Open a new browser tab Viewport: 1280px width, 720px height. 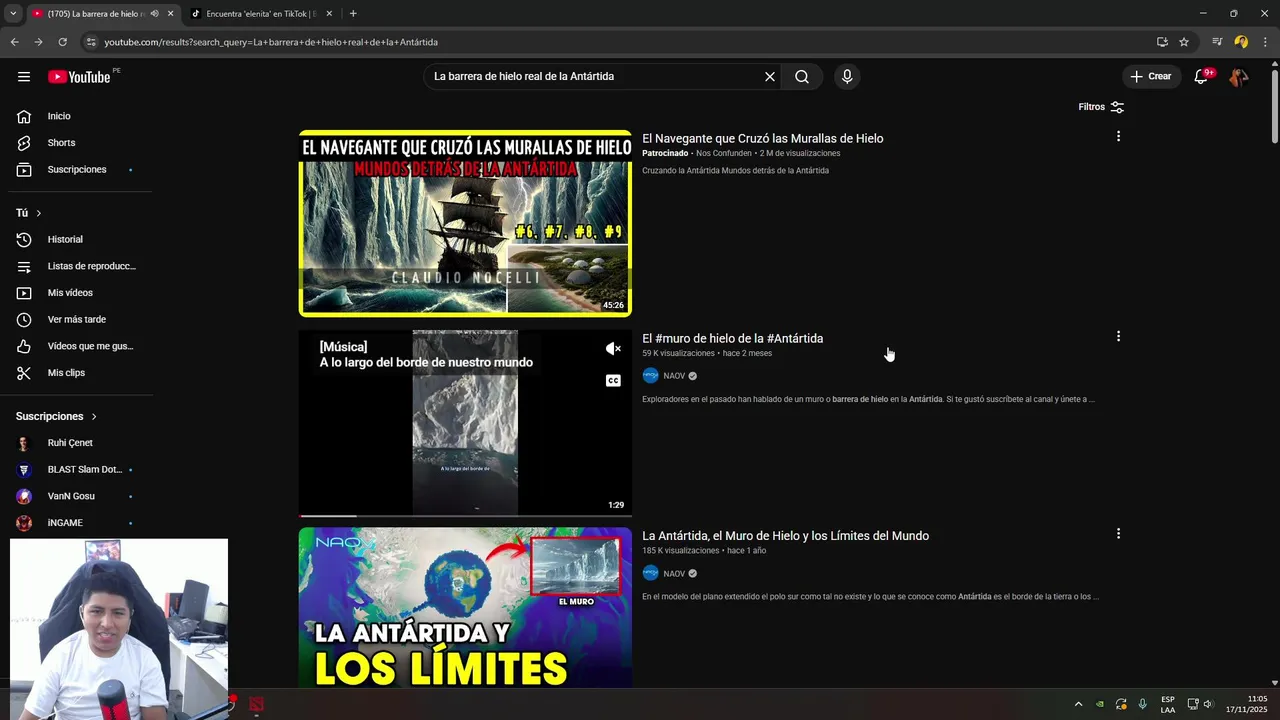click(x=353, y=14)
